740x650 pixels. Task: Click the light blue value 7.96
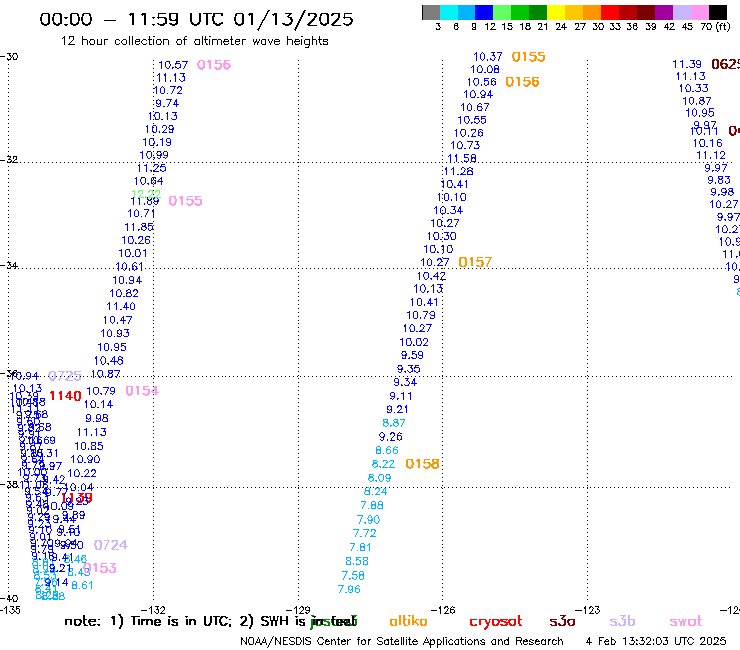349,589
